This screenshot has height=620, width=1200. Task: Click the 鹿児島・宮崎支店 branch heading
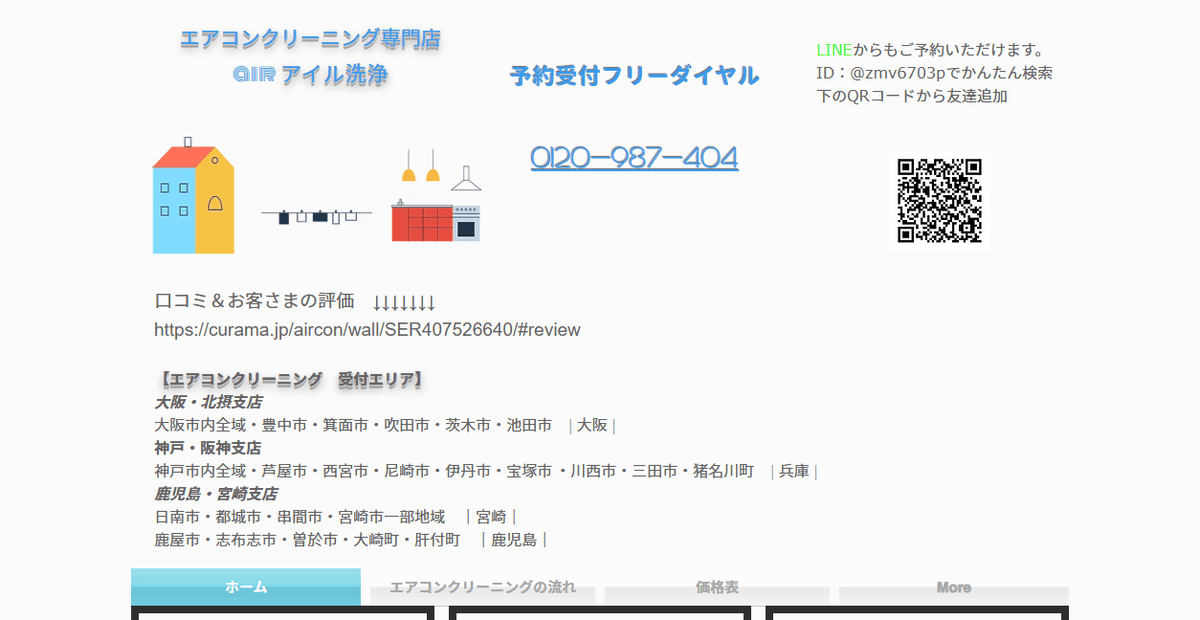(215, 494)
